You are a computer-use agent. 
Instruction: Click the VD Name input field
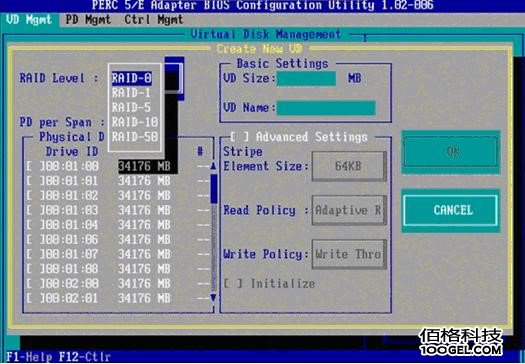(326, 108)
